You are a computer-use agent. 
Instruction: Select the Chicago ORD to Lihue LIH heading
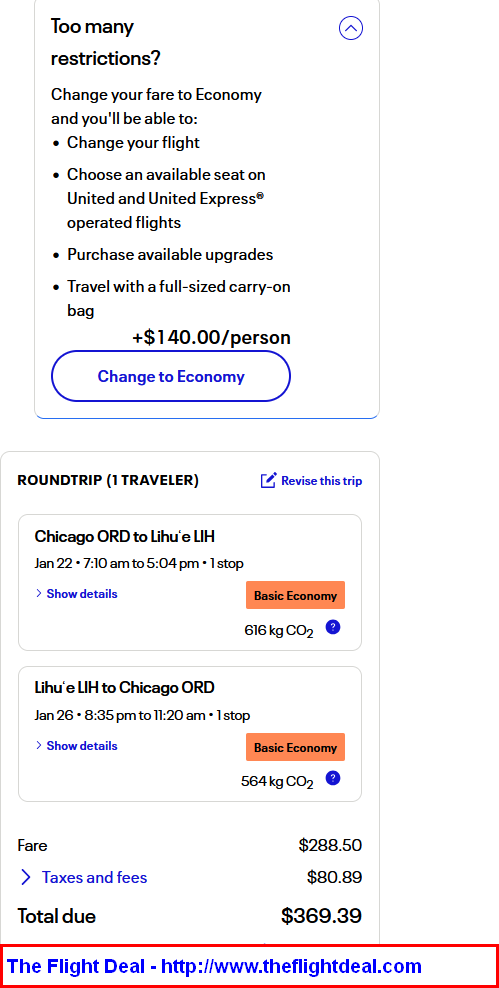(x=125, y=536)
